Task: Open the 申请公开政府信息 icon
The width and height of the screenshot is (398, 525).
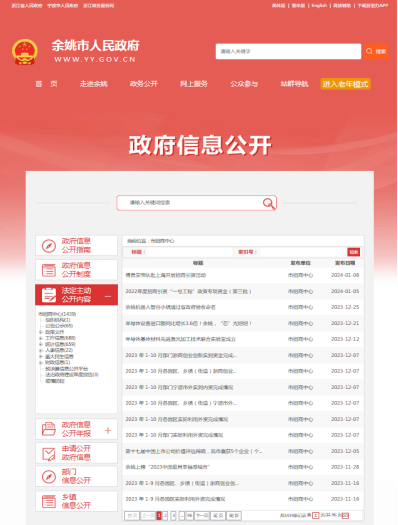Action: (49, 453)
